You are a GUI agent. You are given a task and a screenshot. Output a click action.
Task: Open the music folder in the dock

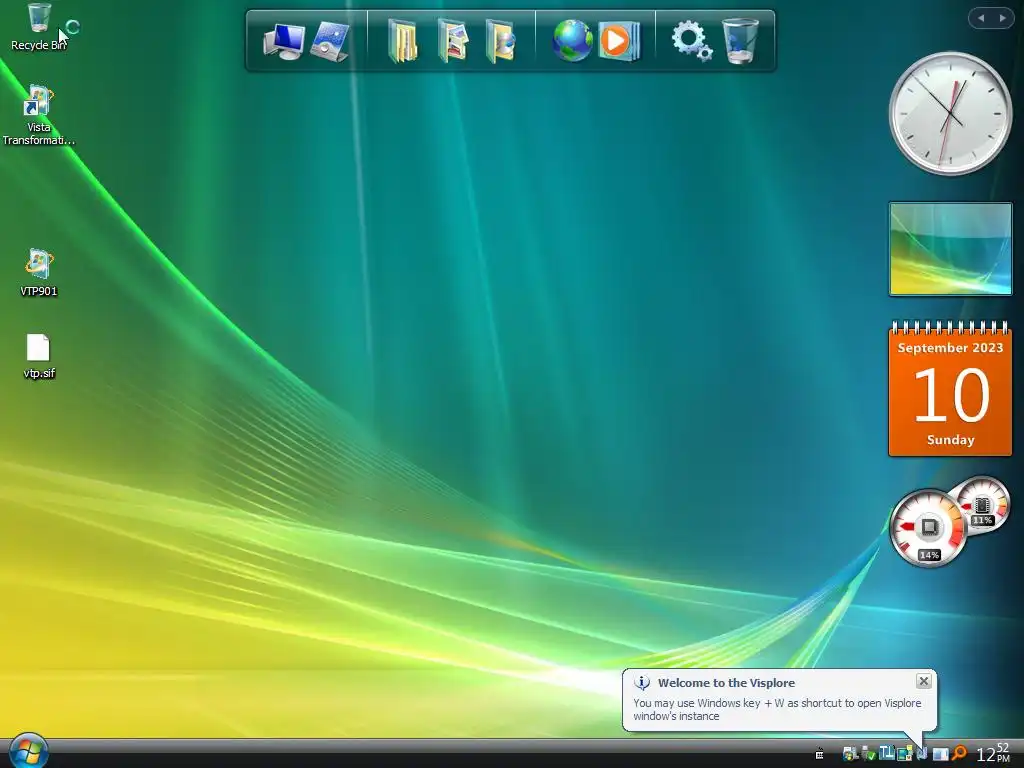[500, 41]
